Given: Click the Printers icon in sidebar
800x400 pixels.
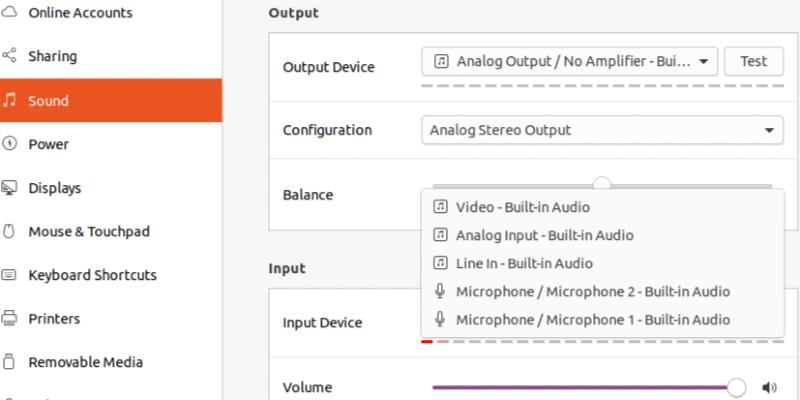Looking at the screenshot, I should click(x=9, y=318).
